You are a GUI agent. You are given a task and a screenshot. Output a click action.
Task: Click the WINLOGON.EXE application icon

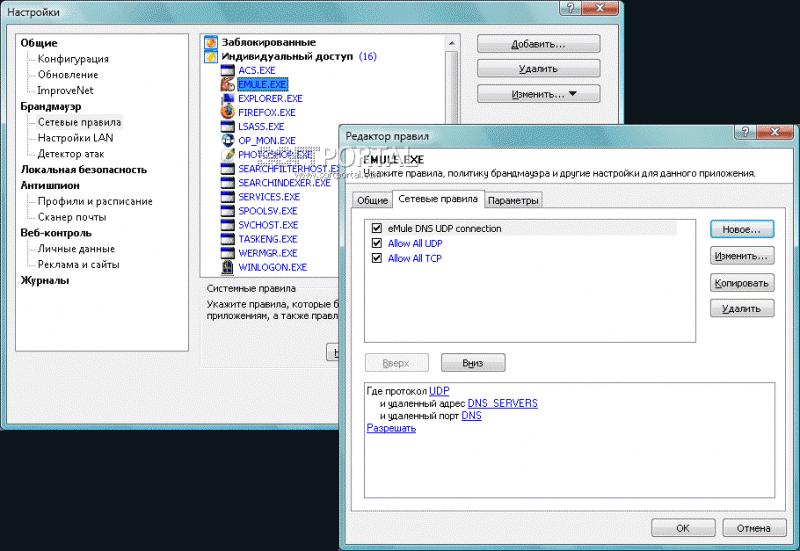[228, 267]
